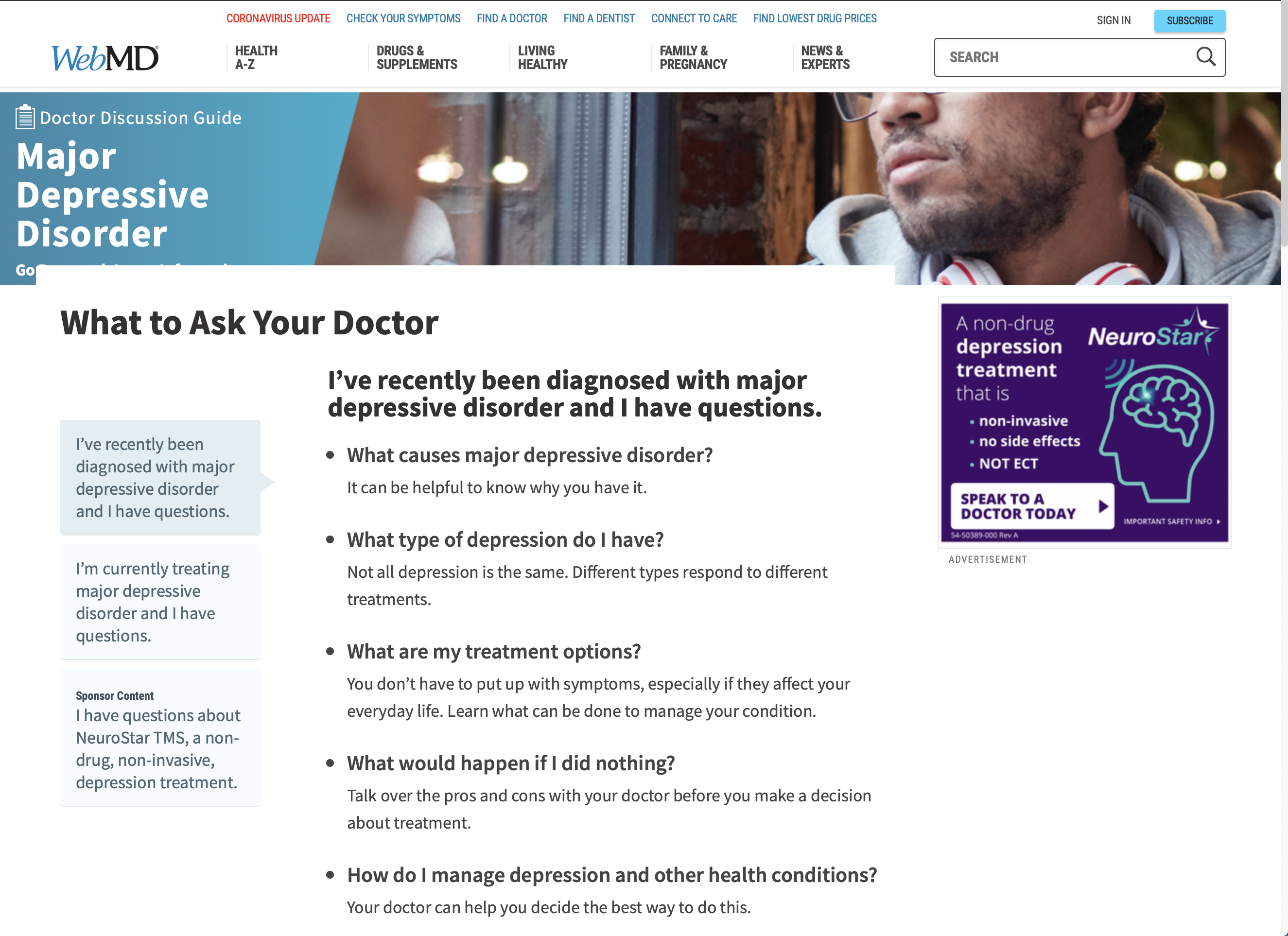The image size is (1288, 936).
Task: Expand the Living Healthy menu
Action: (542, 57)
